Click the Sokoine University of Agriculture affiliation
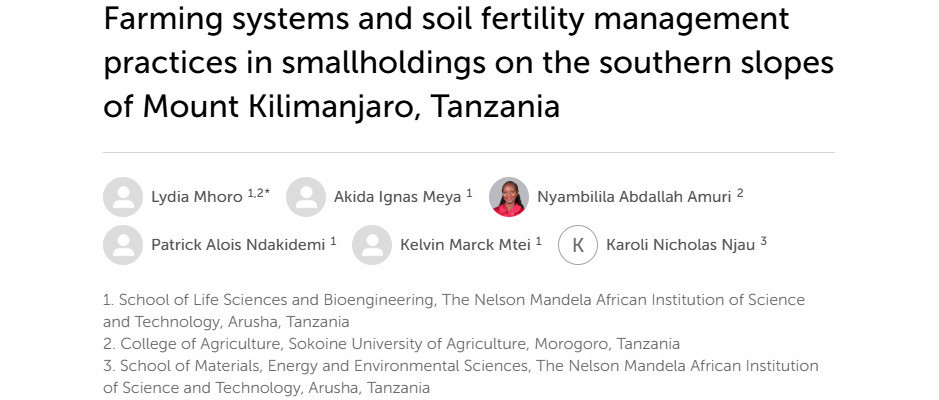939x400 pixels. [x=392, y=344]
